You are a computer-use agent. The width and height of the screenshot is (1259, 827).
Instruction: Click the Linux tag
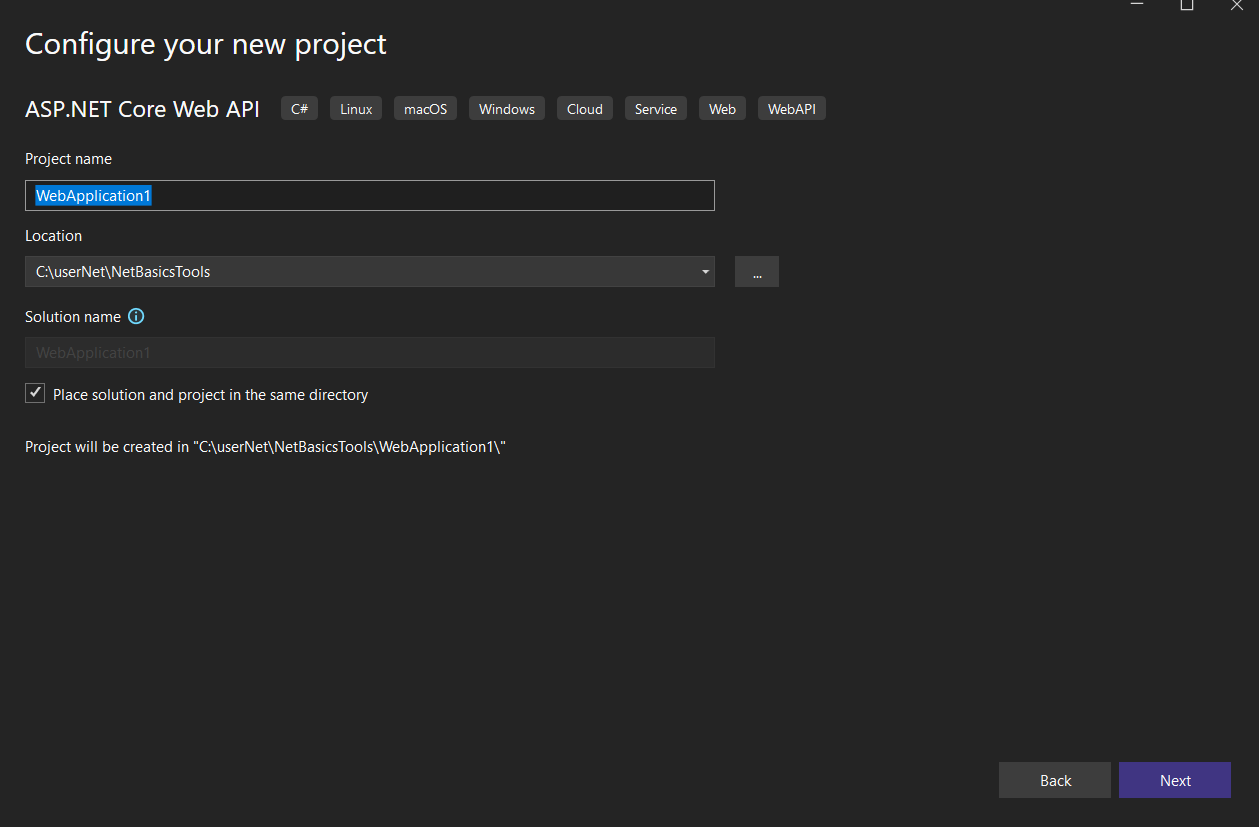[x=356, y=109]
